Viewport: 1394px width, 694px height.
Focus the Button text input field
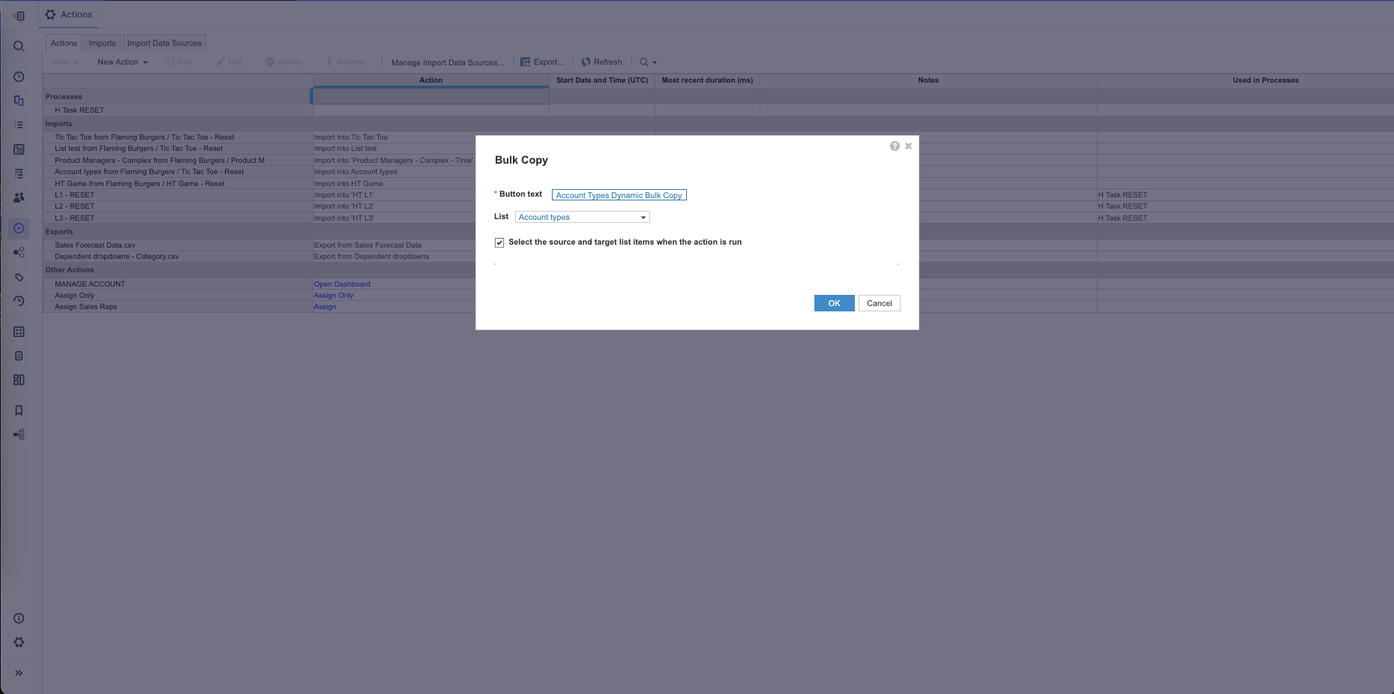tap(619, 195)
